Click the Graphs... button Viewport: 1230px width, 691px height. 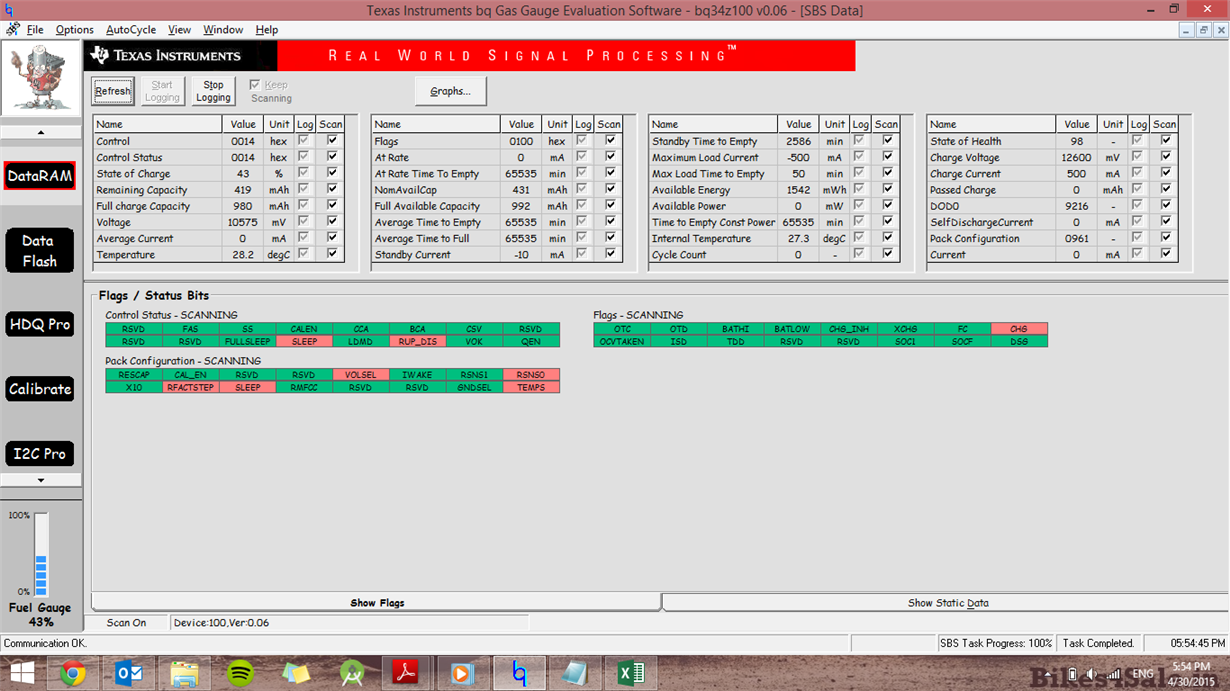pyautogui.click(x=450, y=91)
